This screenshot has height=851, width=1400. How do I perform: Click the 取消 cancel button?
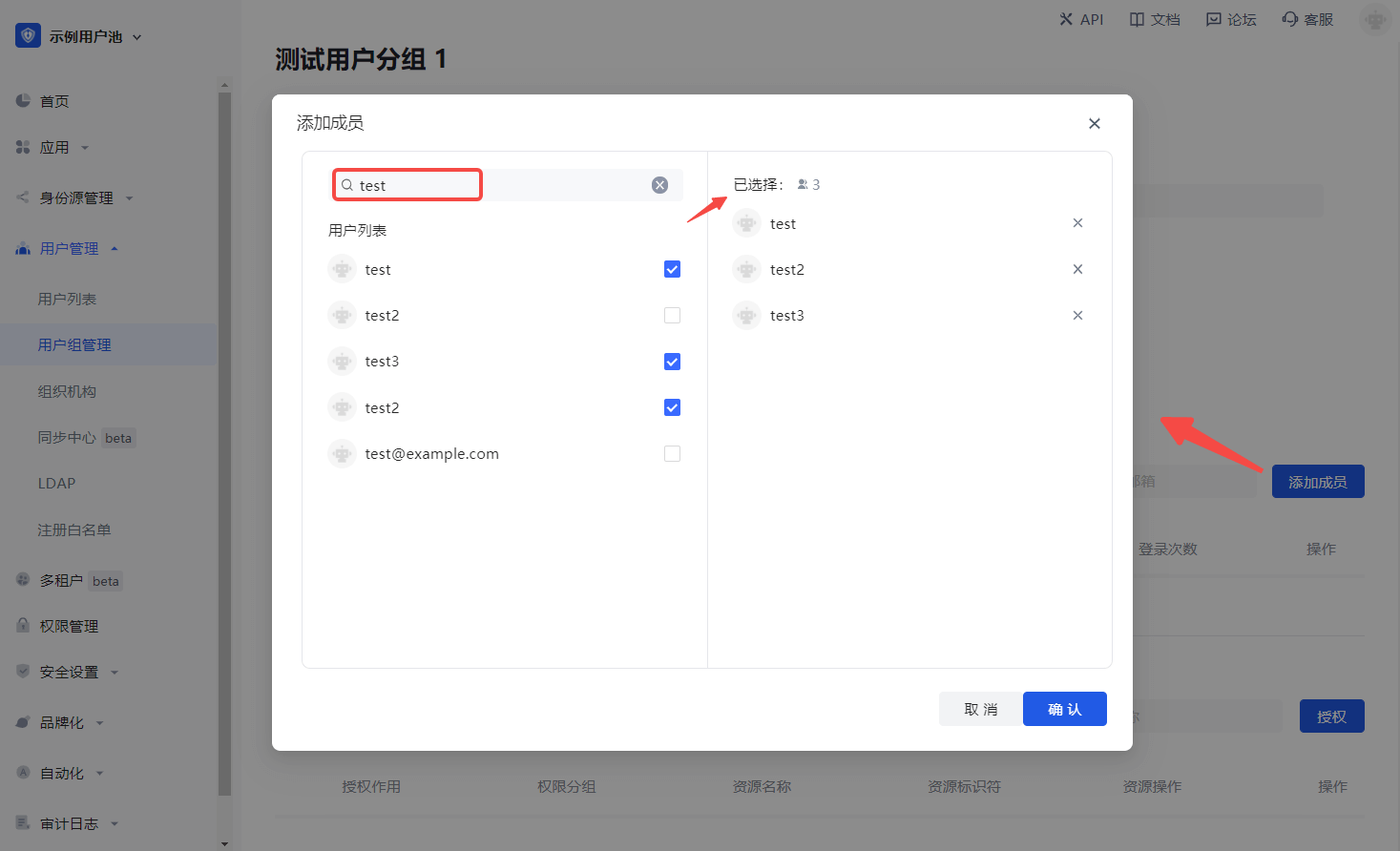(x=980, y=709)
